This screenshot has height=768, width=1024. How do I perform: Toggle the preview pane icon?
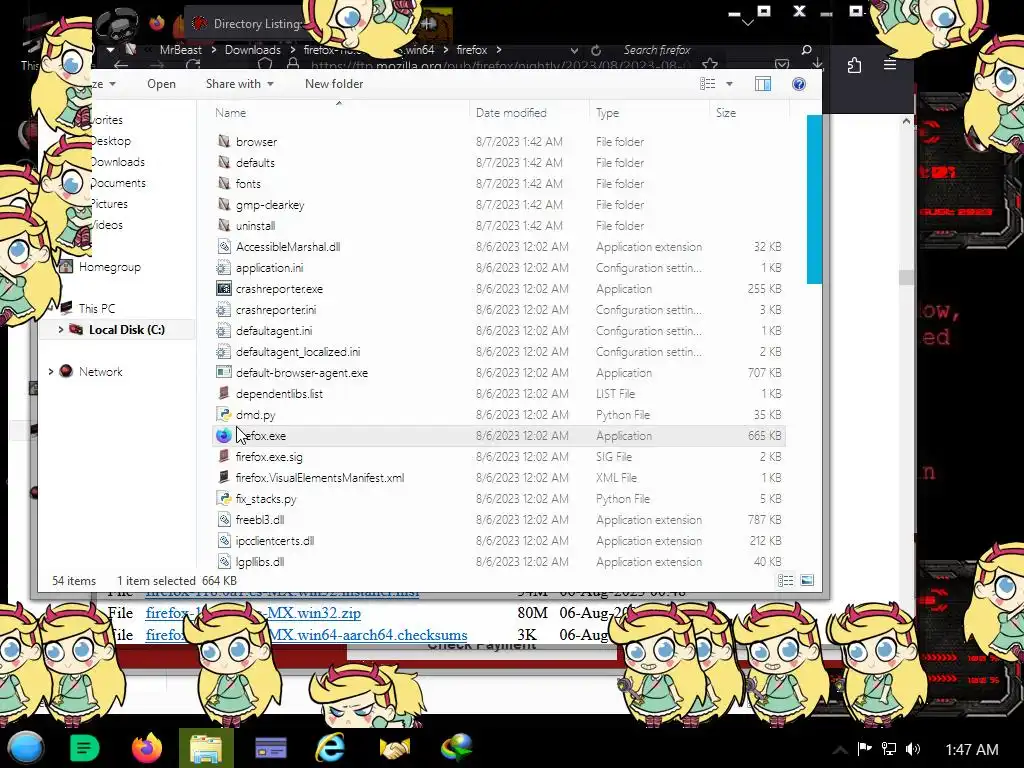click(x=762, y=84)
